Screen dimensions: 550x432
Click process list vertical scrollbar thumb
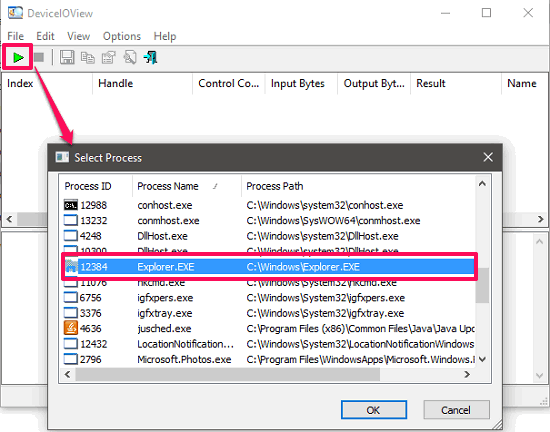[482, 285]
